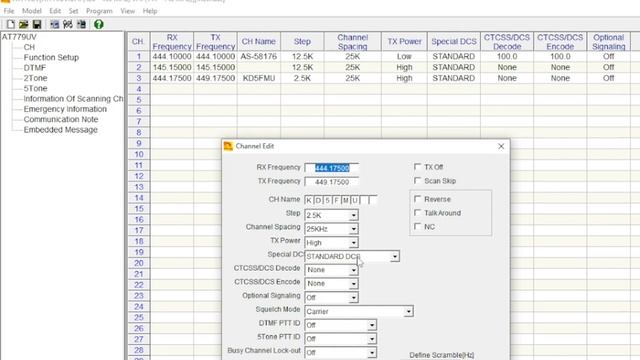640x360 pixels.
Task: Click channel row header 1
Action: point(139,56)
